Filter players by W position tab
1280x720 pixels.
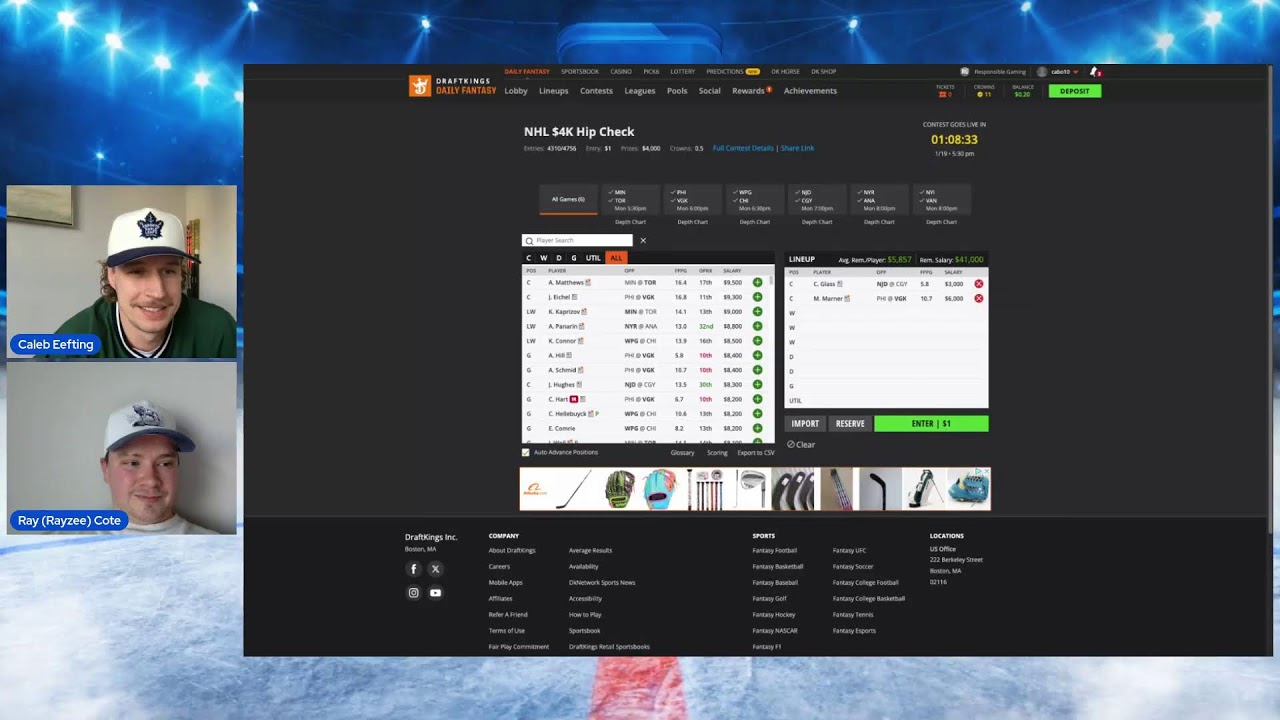[544, 258]
